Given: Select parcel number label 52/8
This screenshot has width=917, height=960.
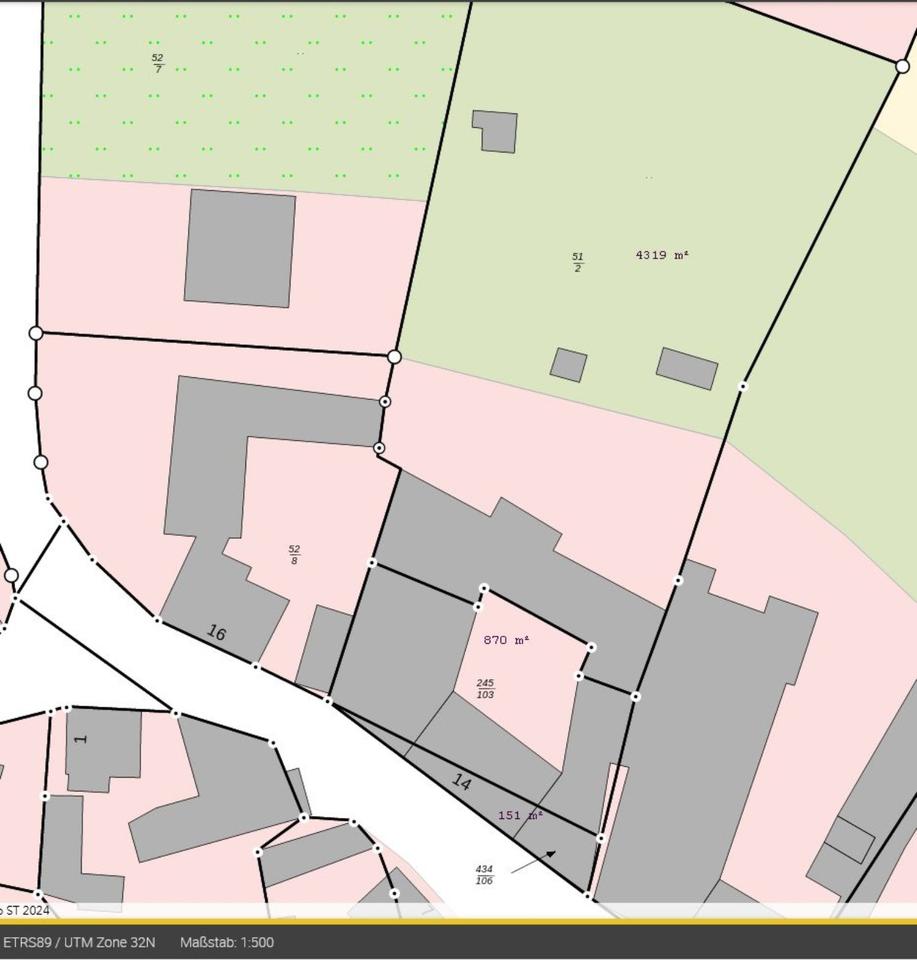Looking at the screenshot, I should (x=294, y=554).
